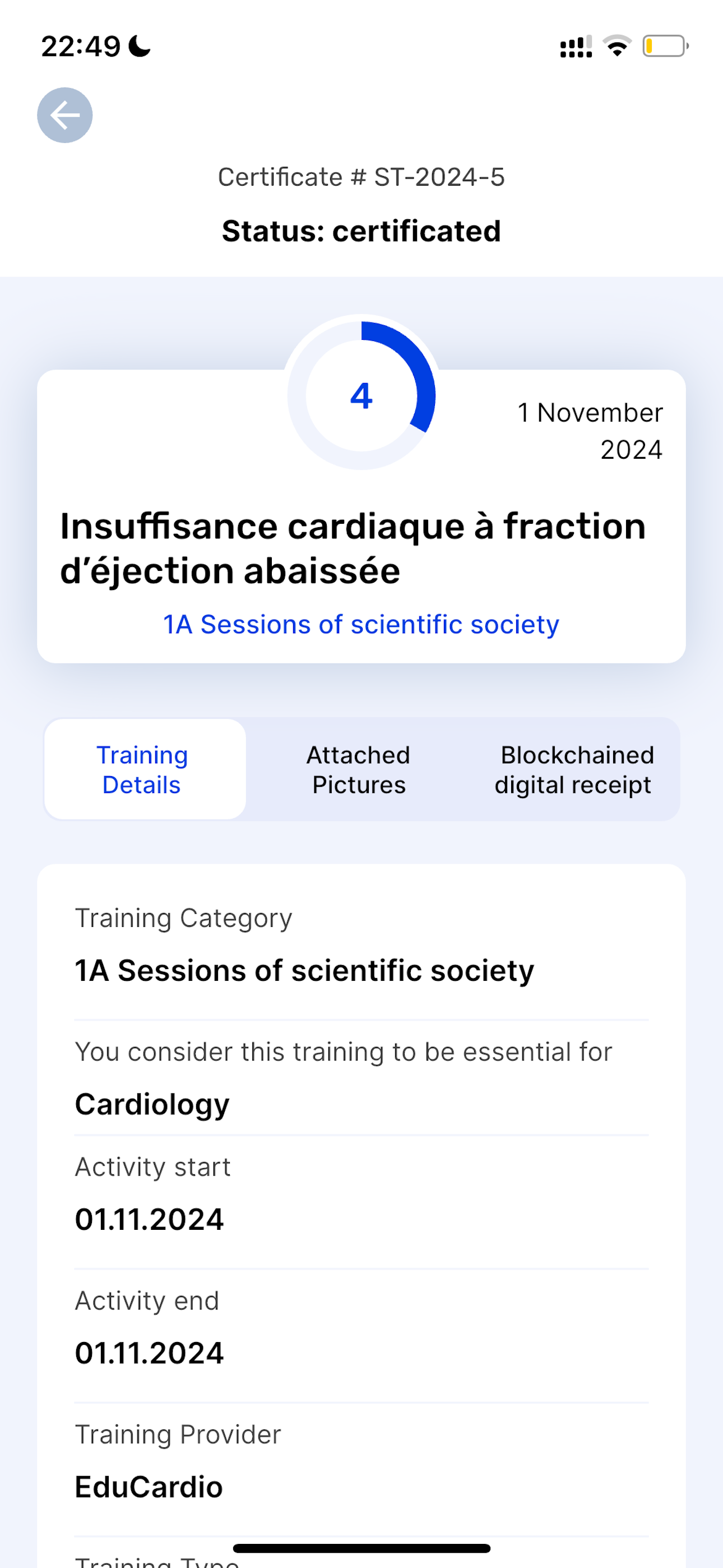Tap the back arrow button
723x1568 pixels.
point(64,115)
